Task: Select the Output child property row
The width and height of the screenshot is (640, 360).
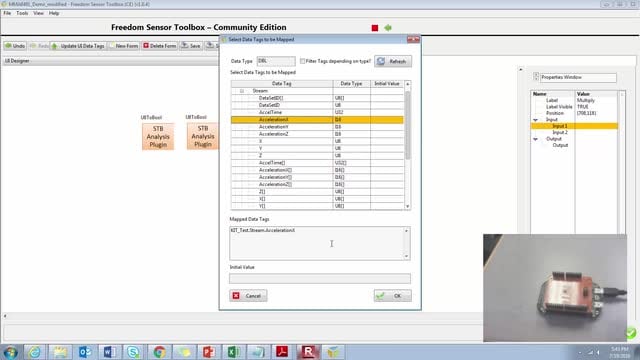Action: point(574,145)
